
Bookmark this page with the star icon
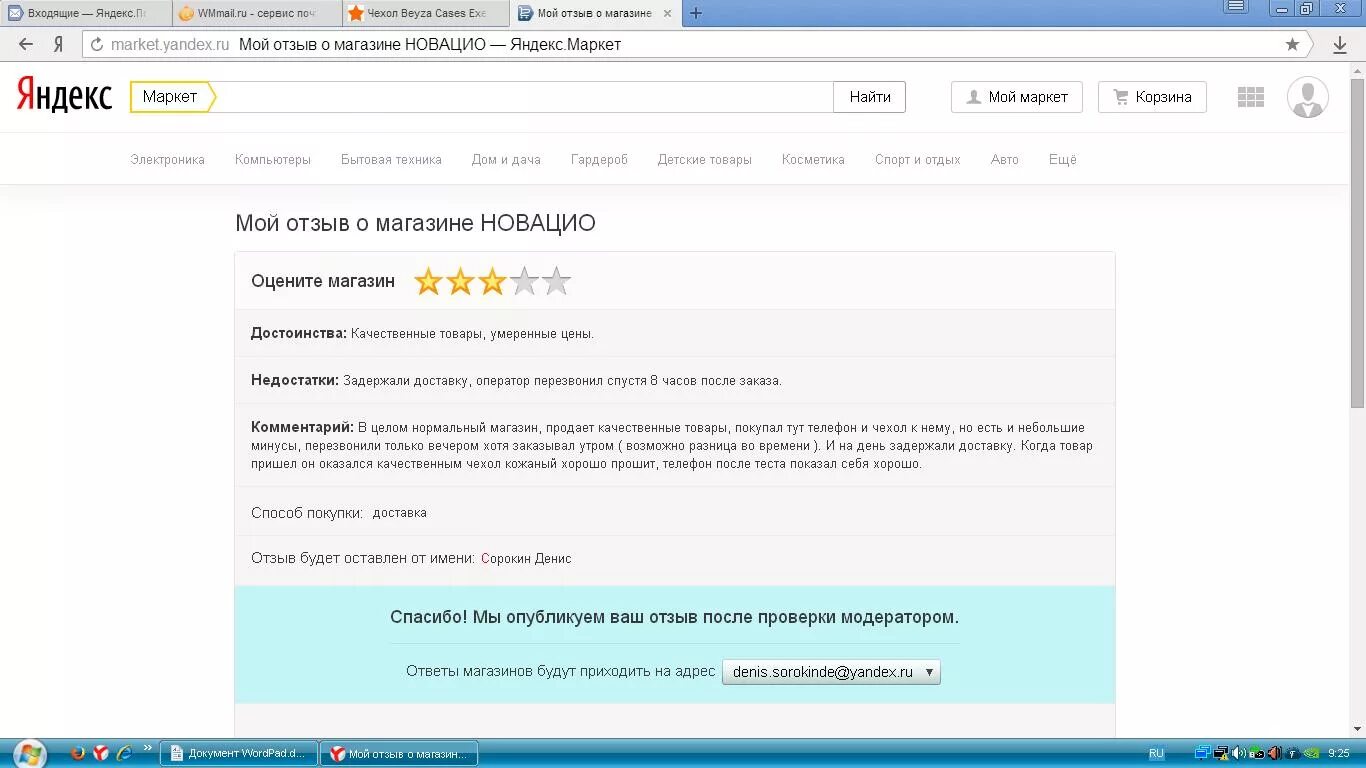point(1292,44)
